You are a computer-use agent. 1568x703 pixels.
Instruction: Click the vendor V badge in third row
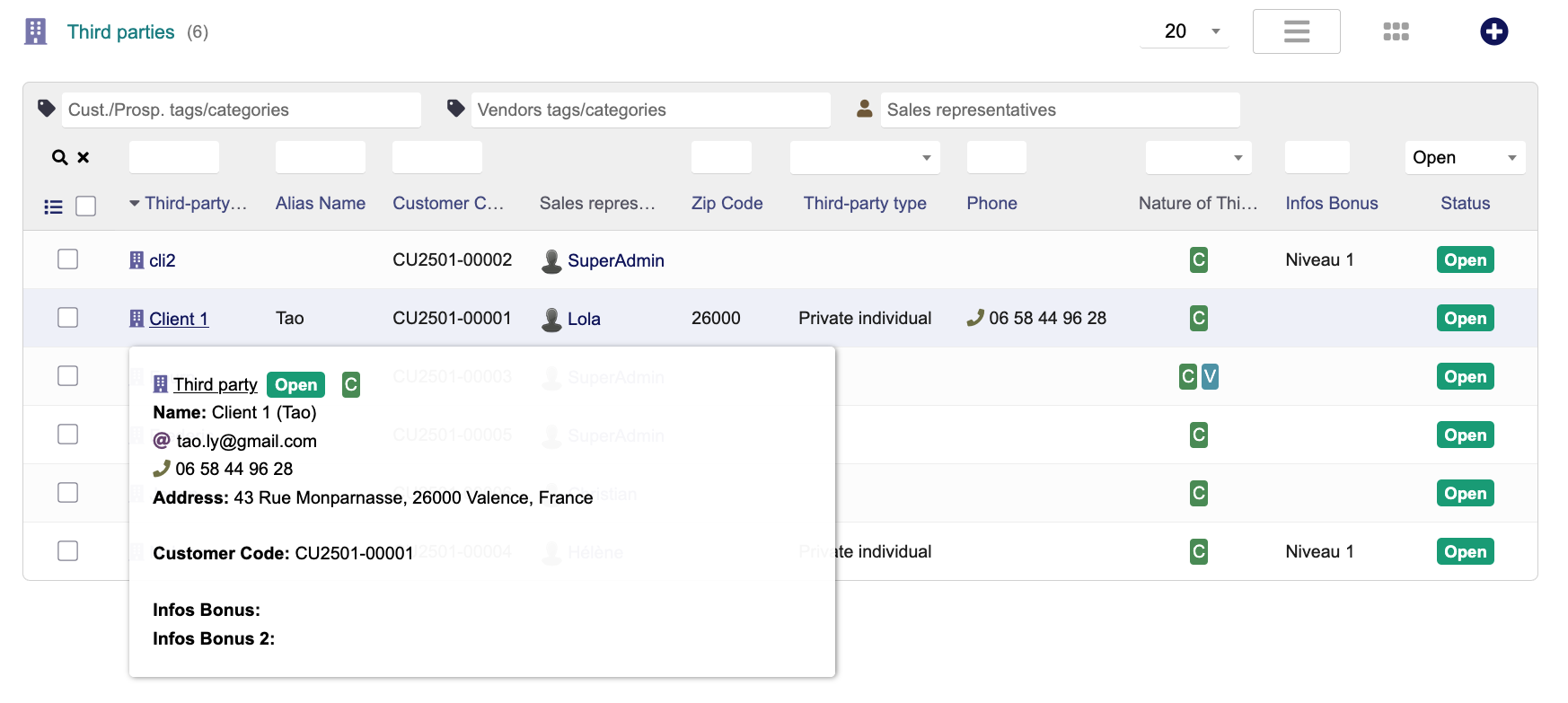[x=1210, y=376]
